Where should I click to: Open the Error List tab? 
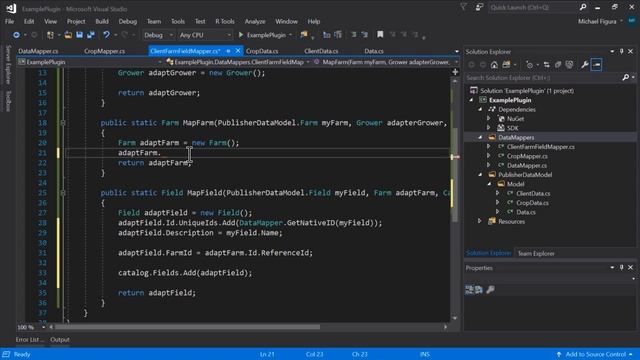[29, 340]
